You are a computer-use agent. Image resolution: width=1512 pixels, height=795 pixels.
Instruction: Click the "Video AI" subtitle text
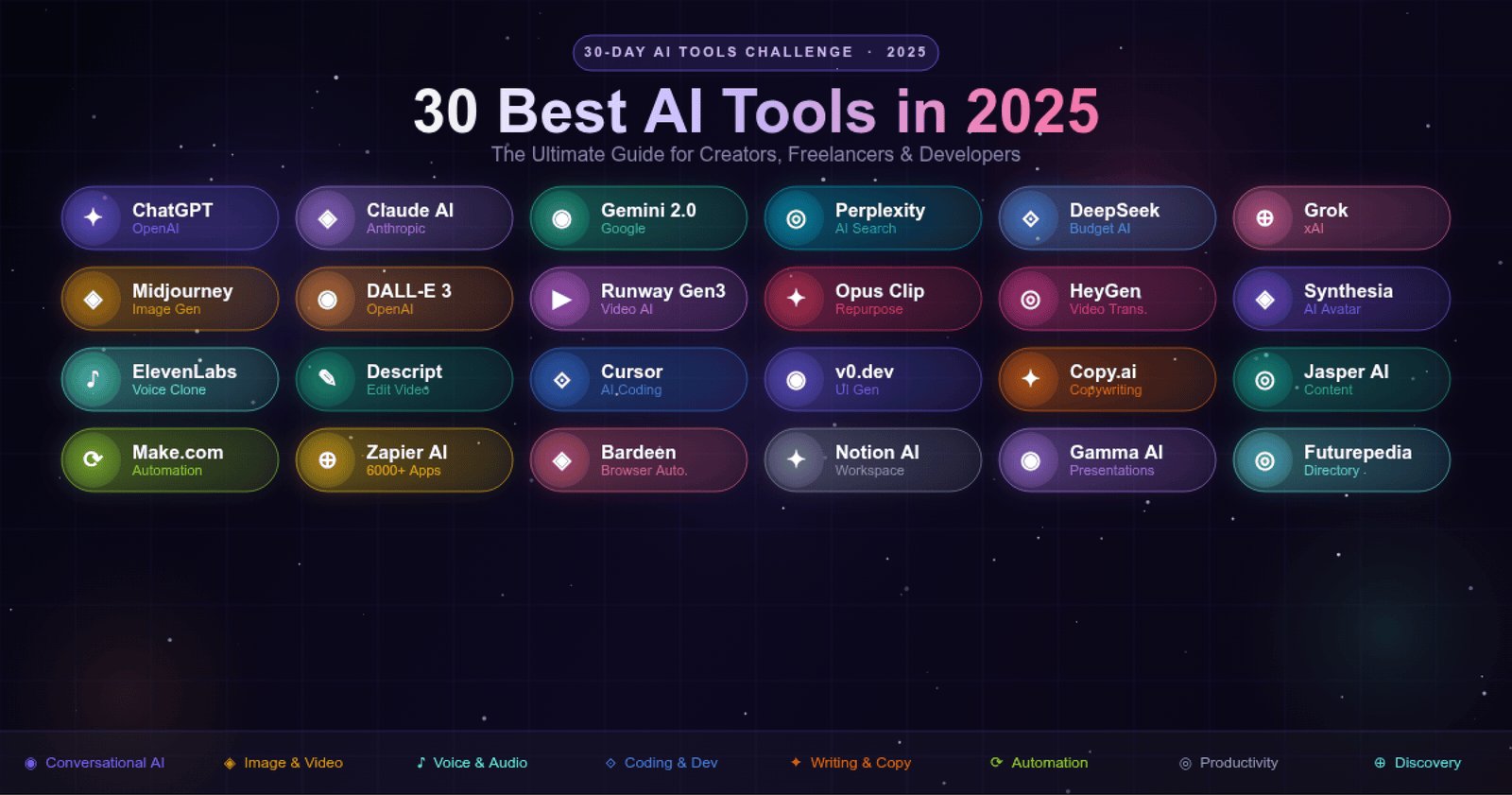(627, 309)
